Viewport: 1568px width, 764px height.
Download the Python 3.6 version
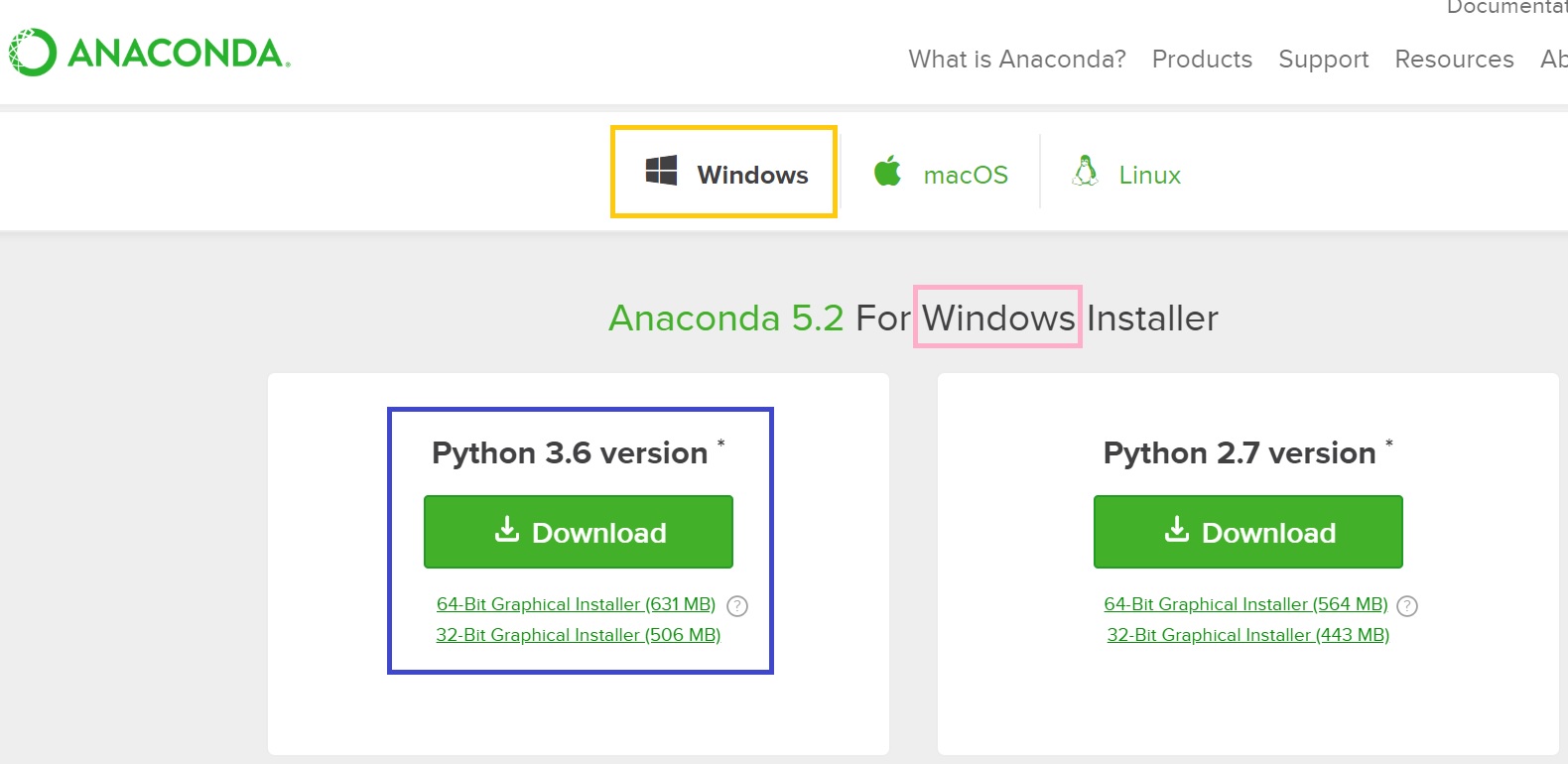(x=579, y=532)
